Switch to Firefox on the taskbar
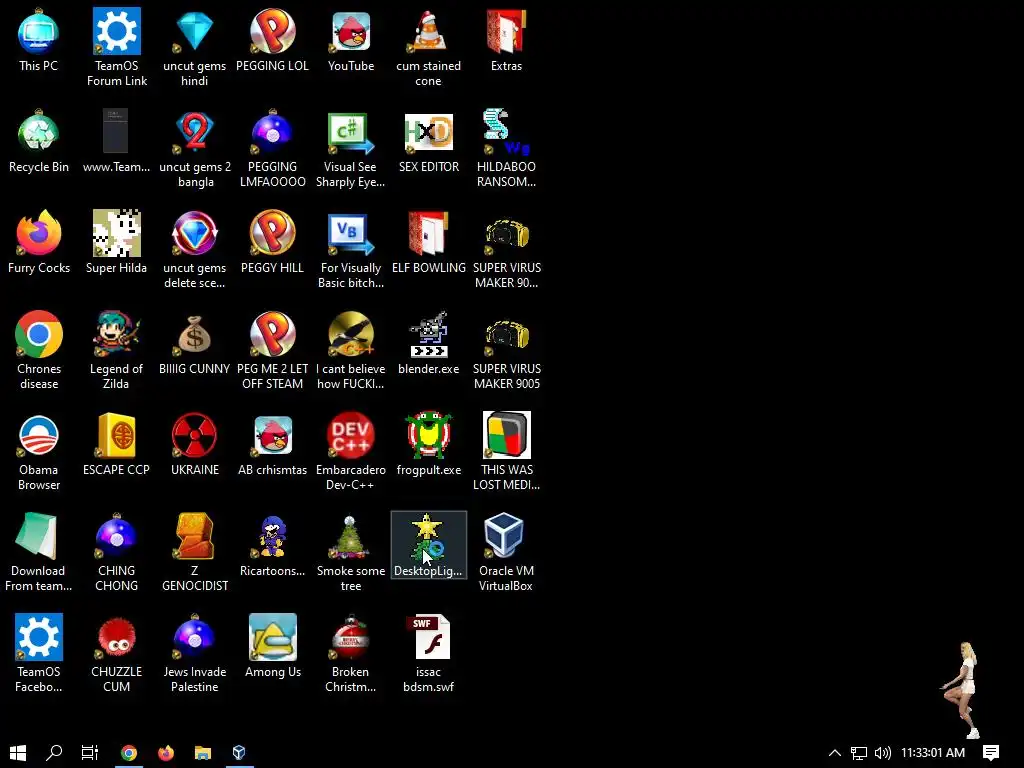The height and width of the screenshot is (768, 1024). click(x=166, y=752)
